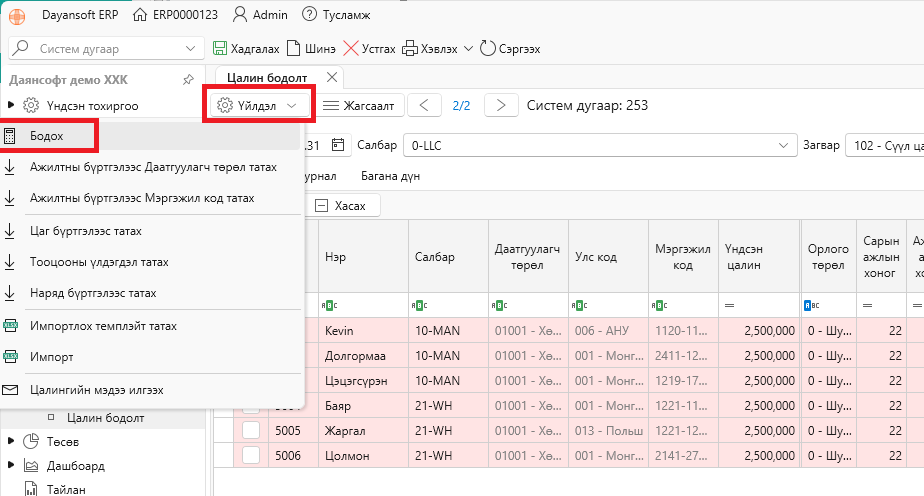This screenshot has height=496, width=924.
Task: Open filter operator for Нэр column
Action: tap(329, 305)
